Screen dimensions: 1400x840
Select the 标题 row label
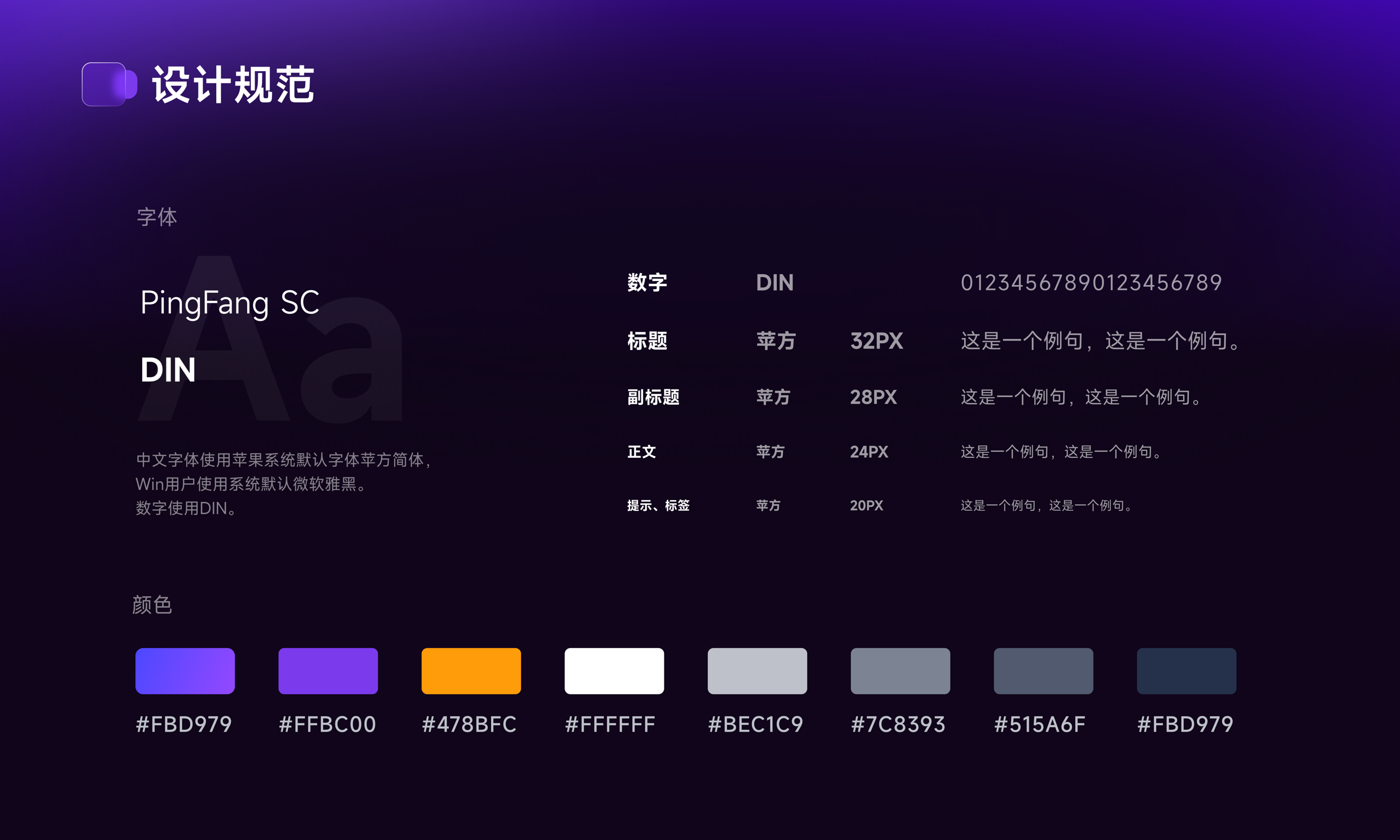coord(648,341)
